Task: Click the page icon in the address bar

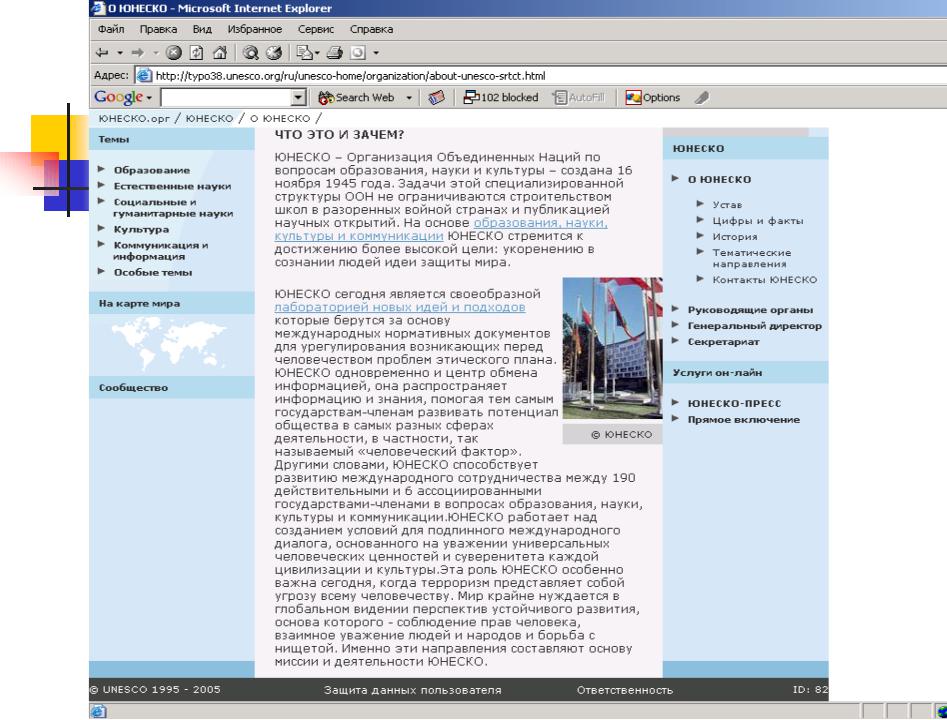Action: coord(143,76)
